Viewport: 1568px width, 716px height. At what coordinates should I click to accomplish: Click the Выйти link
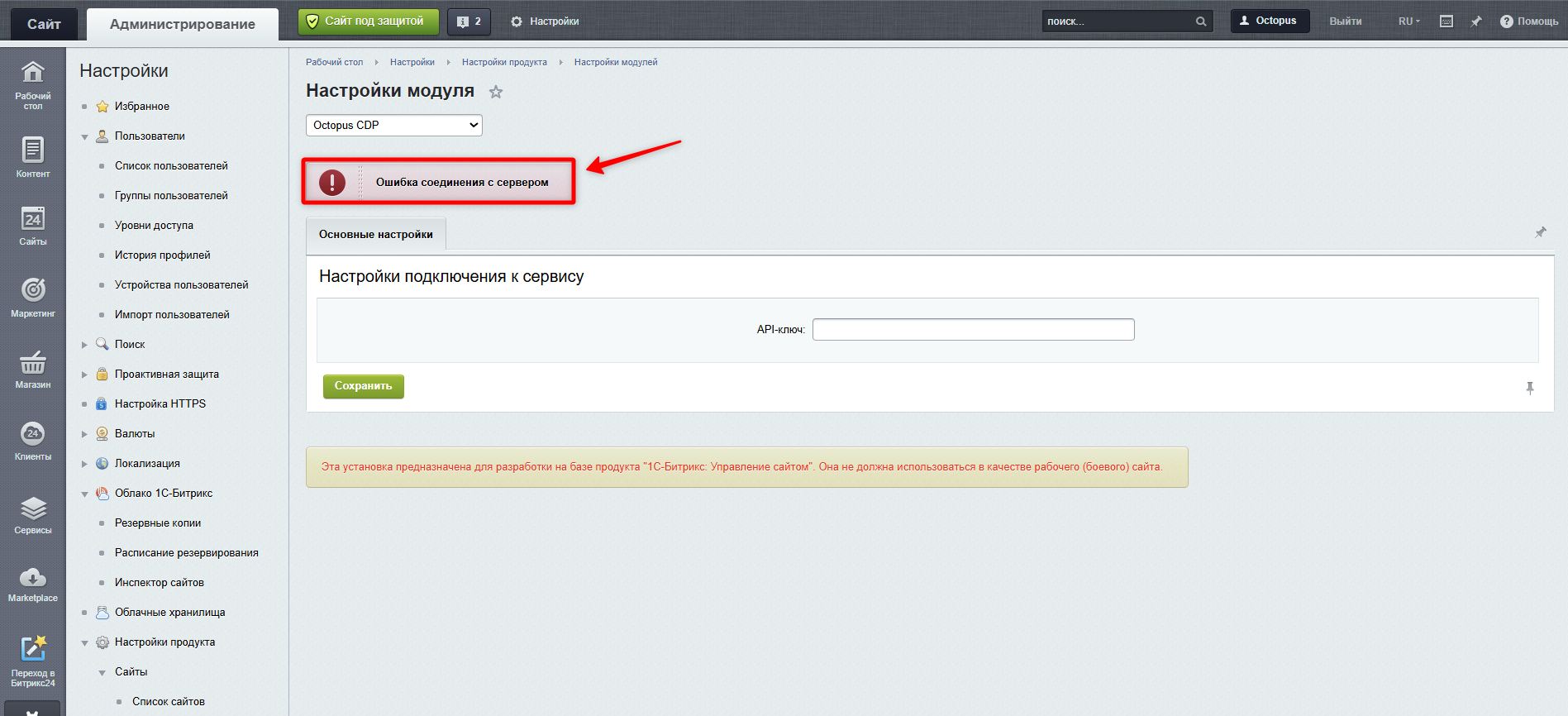[1345, 21]
